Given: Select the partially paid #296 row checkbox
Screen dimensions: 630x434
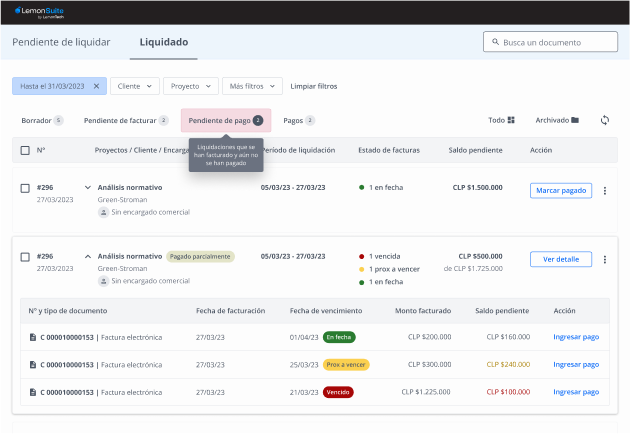Looking at the screenshot, I should pyautogui.click(x=25, y=256).
